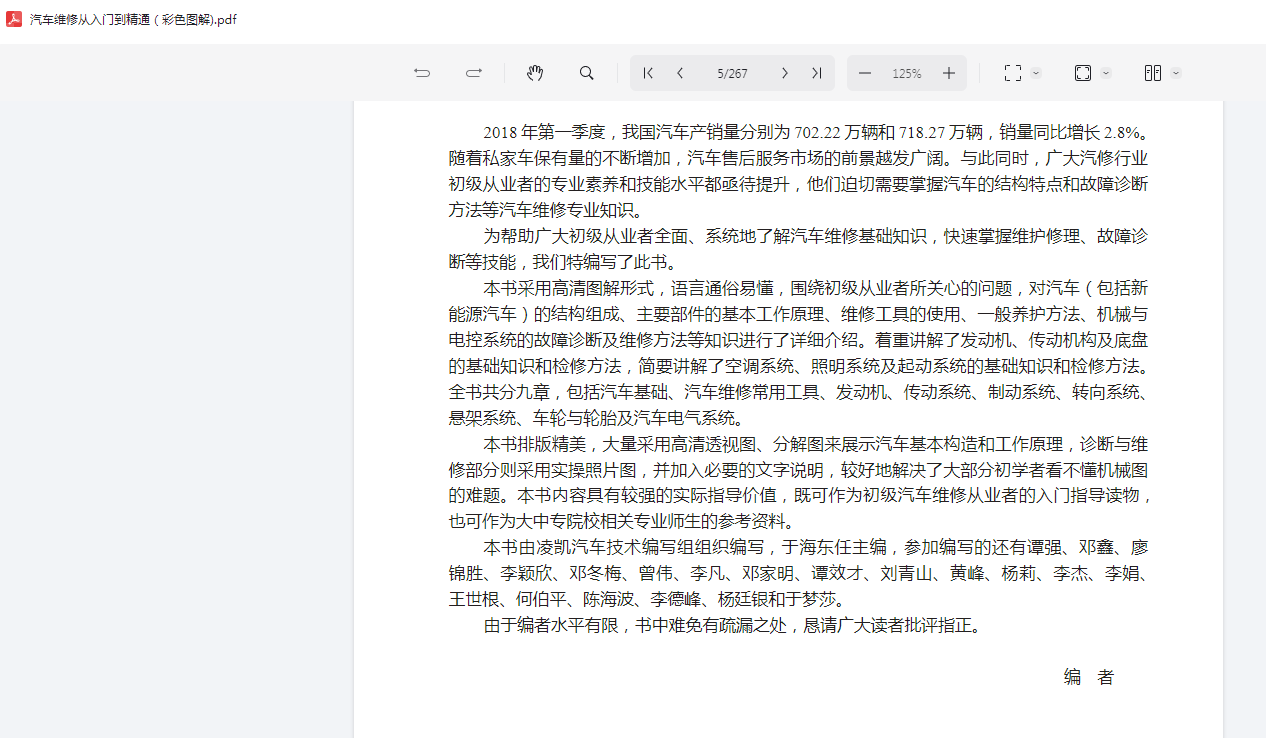Zoom out with the minus button
Image resolution: width=1266 pixels, height=738 pixels.
point(865,73)
